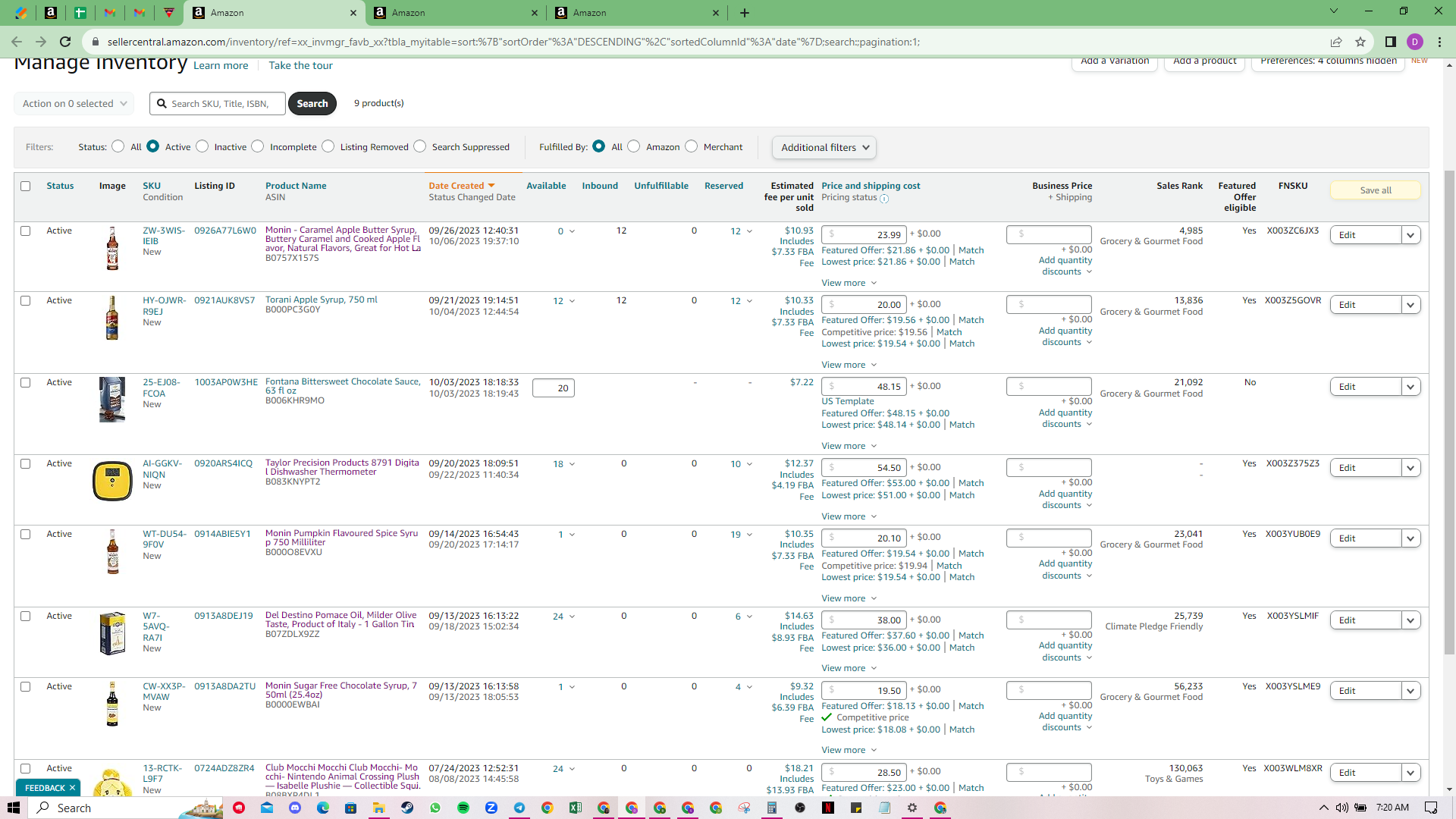The height and width of the screenshot is (819, 1456).
Task: Click the Save all button
Action: 1376,190
